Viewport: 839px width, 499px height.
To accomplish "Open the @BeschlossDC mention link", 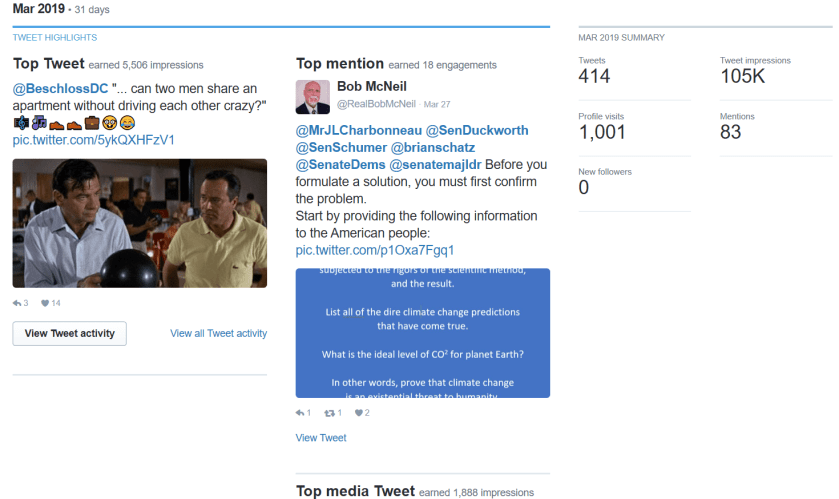I will coord(60,89).
